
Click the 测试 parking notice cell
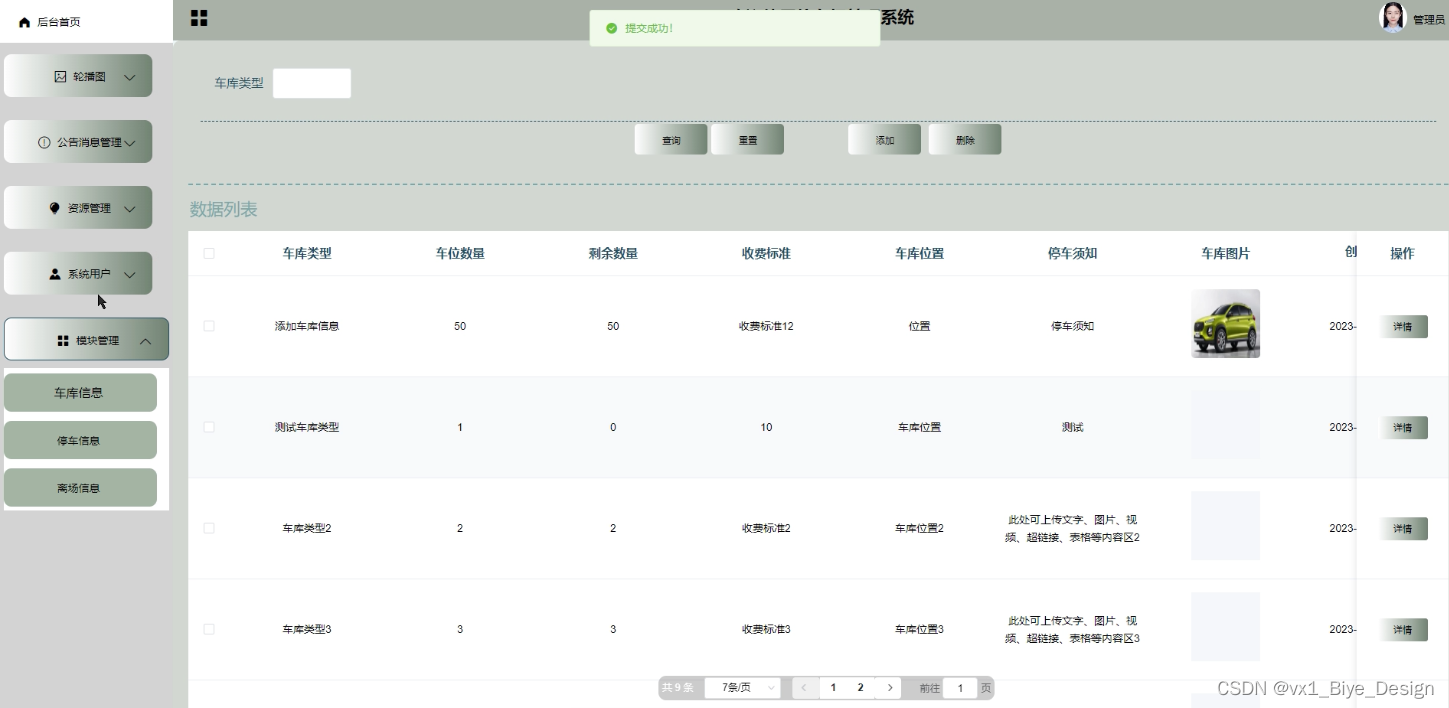(1072, 427)
